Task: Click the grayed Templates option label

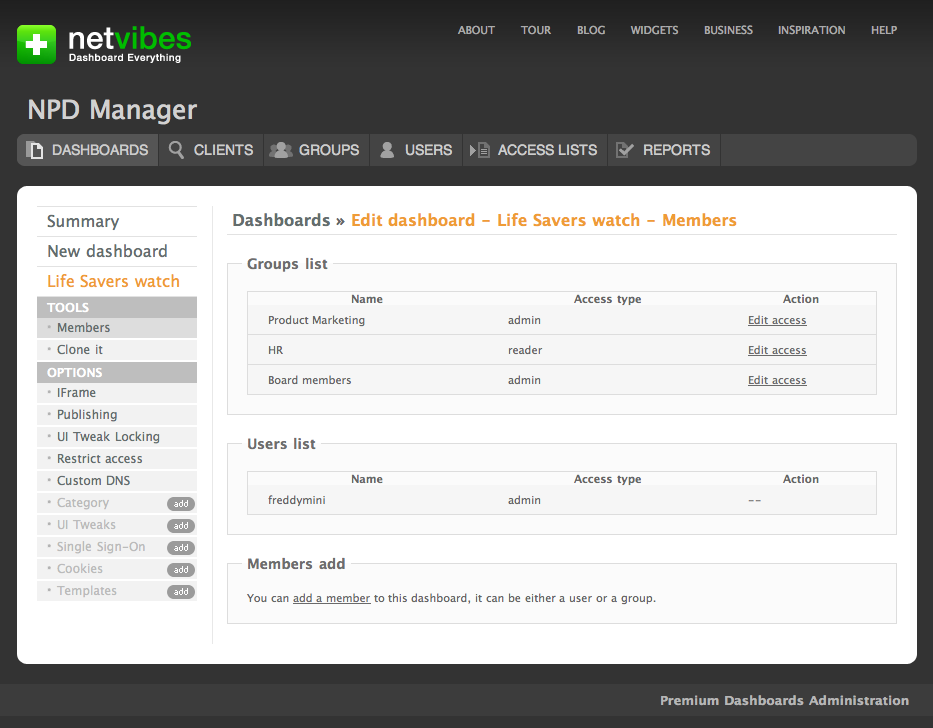Action: tap(87, 591)
